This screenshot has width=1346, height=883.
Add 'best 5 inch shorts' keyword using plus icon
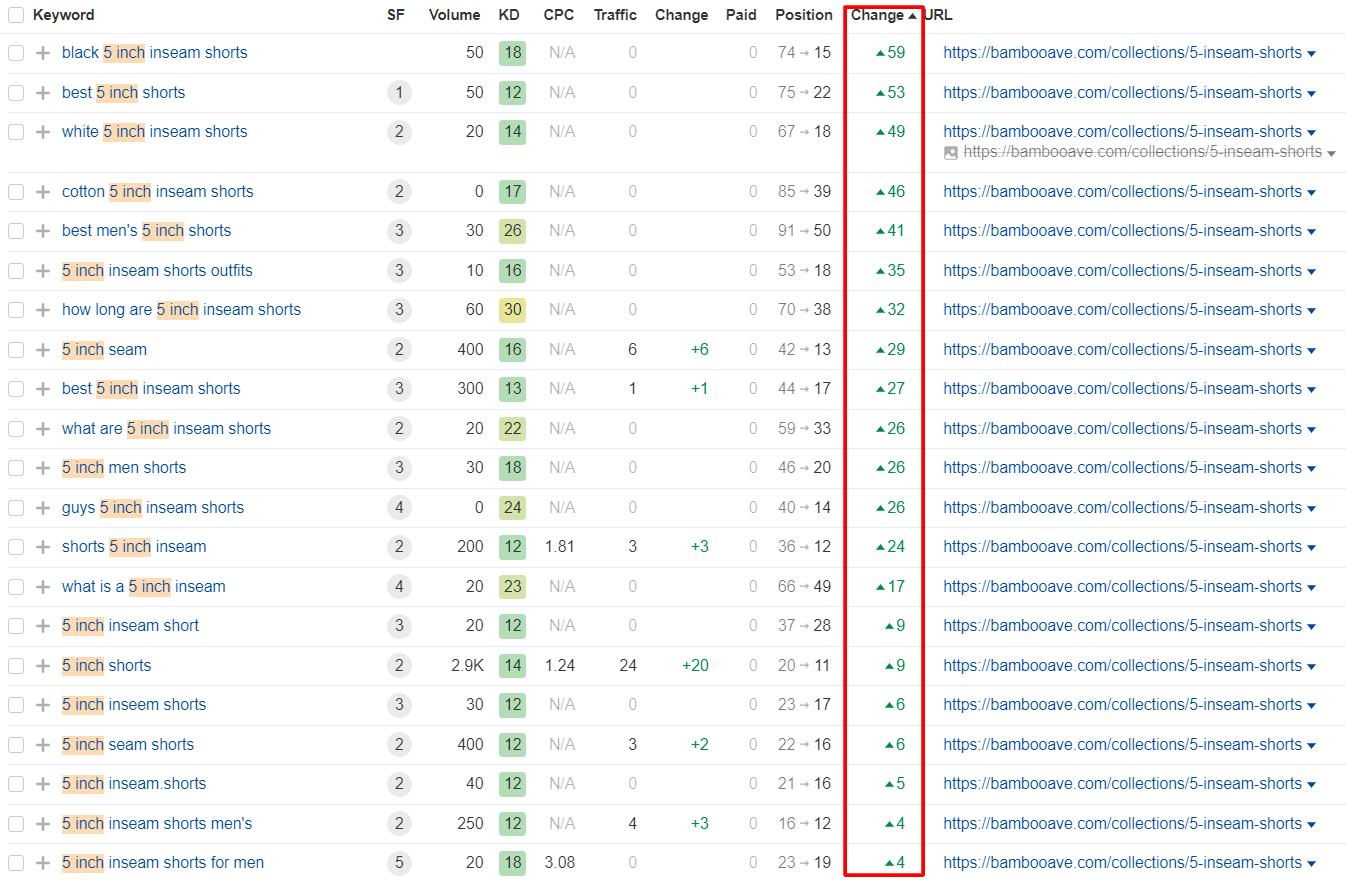pyautogui.click(x=42, y=93)
